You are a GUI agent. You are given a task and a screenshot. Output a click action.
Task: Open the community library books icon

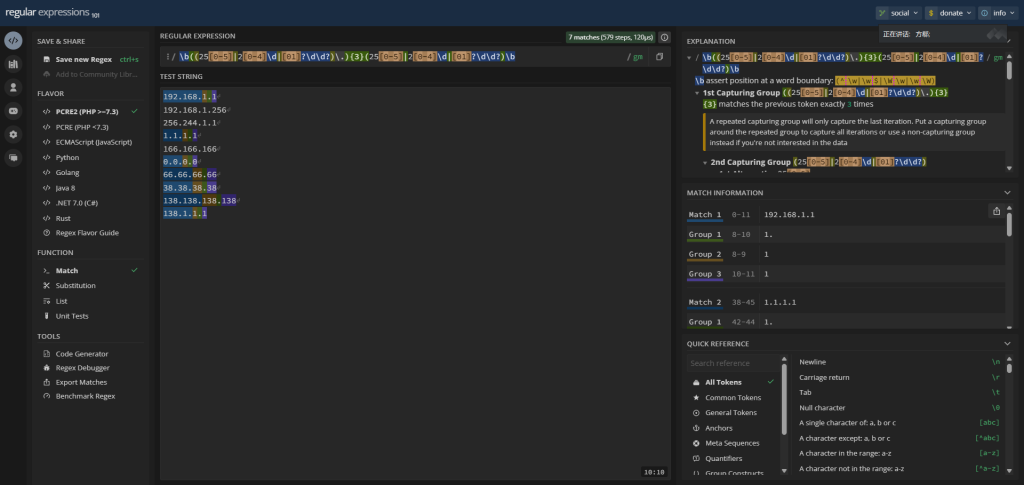point(13,64)
